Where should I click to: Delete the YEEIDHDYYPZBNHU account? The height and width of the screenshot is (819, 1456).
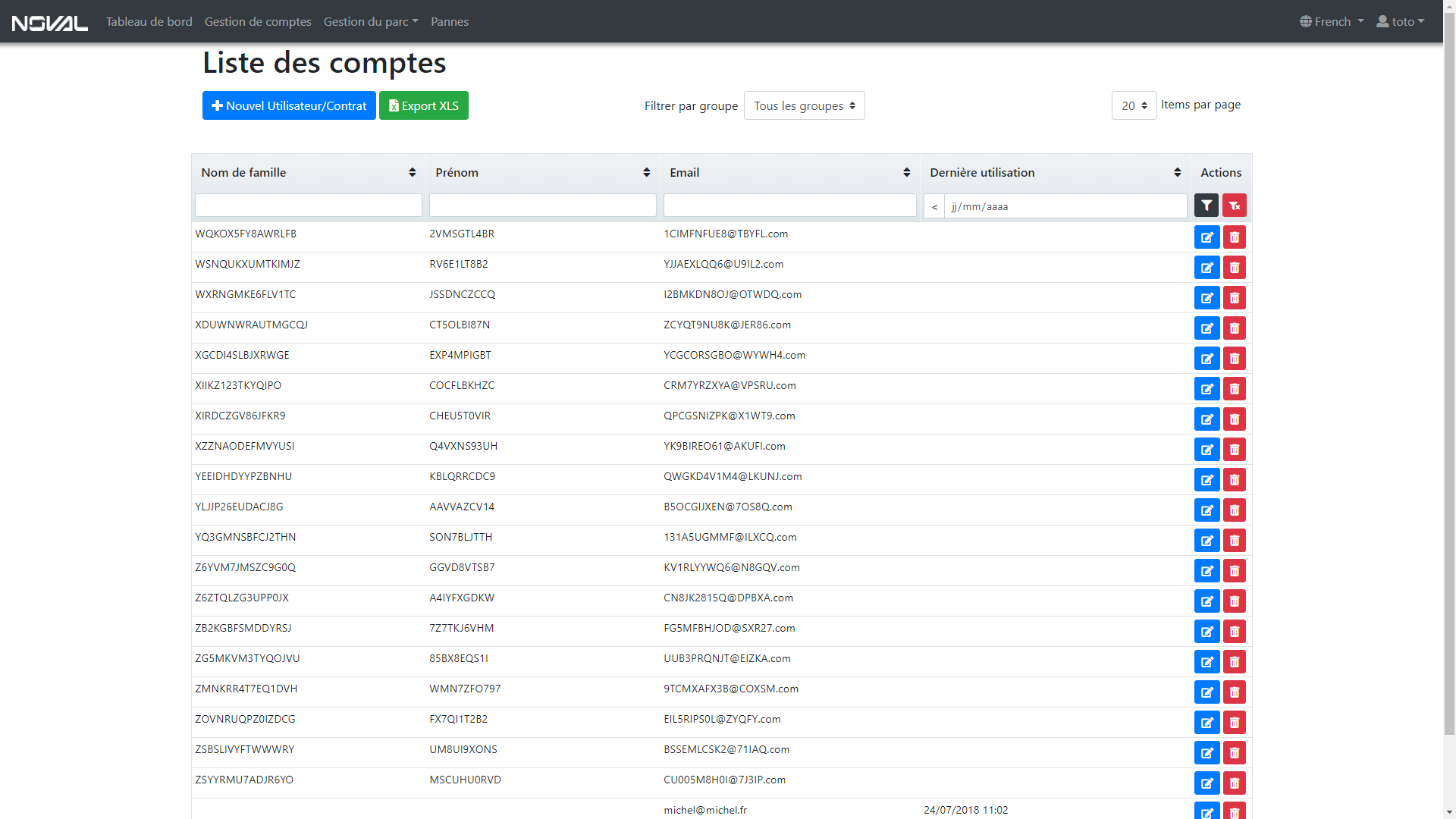[1234, 480]
